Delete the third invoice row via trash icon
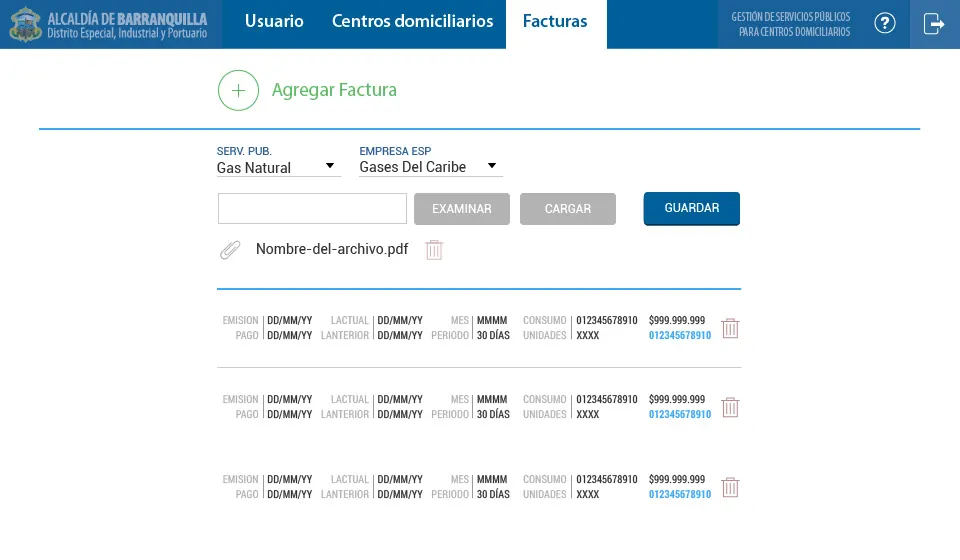The width and height of the screenshot is (960, 560). coord(730,487)
